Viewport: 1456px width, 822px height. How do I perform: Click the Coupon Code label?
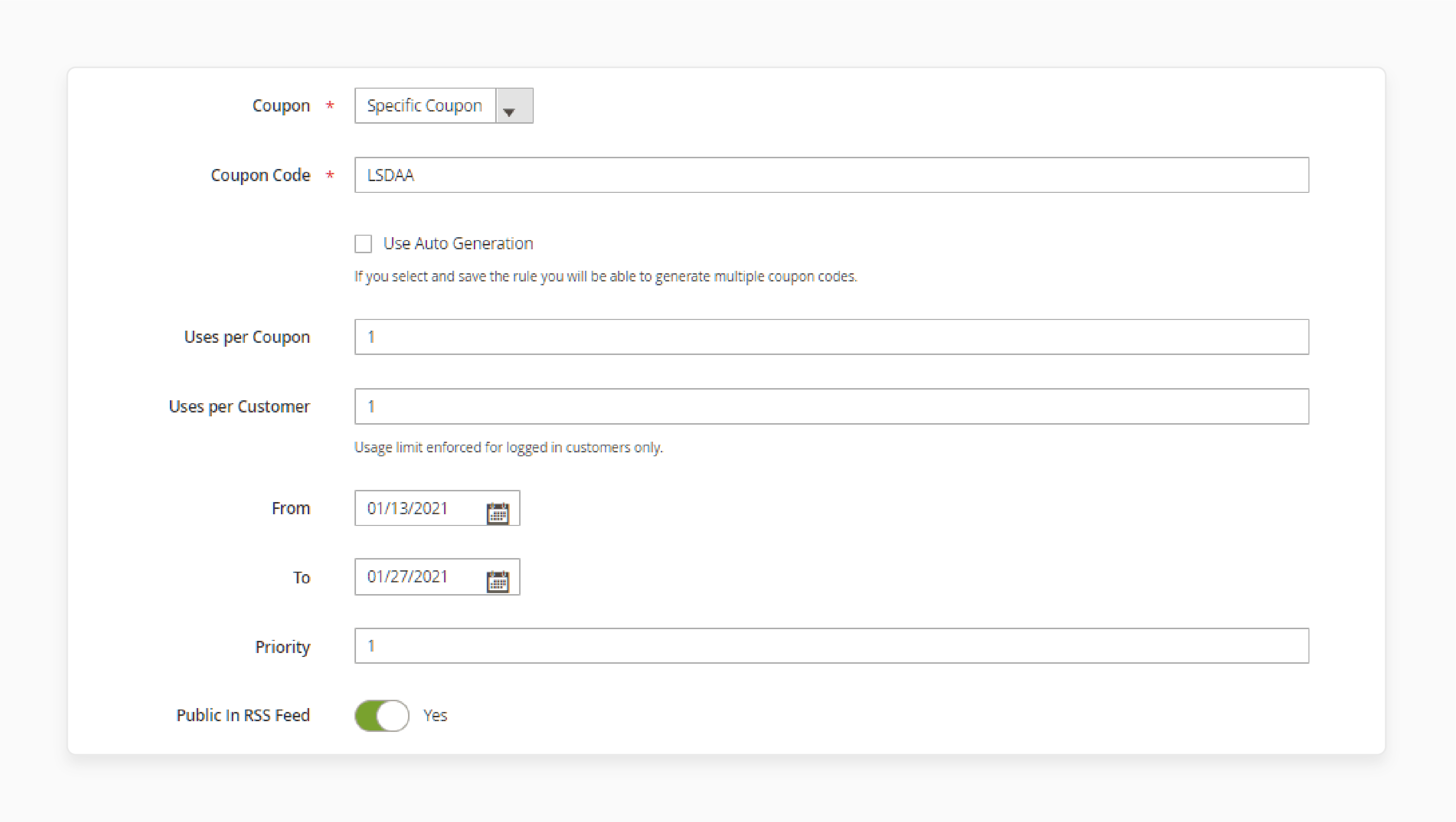[261, 175]
